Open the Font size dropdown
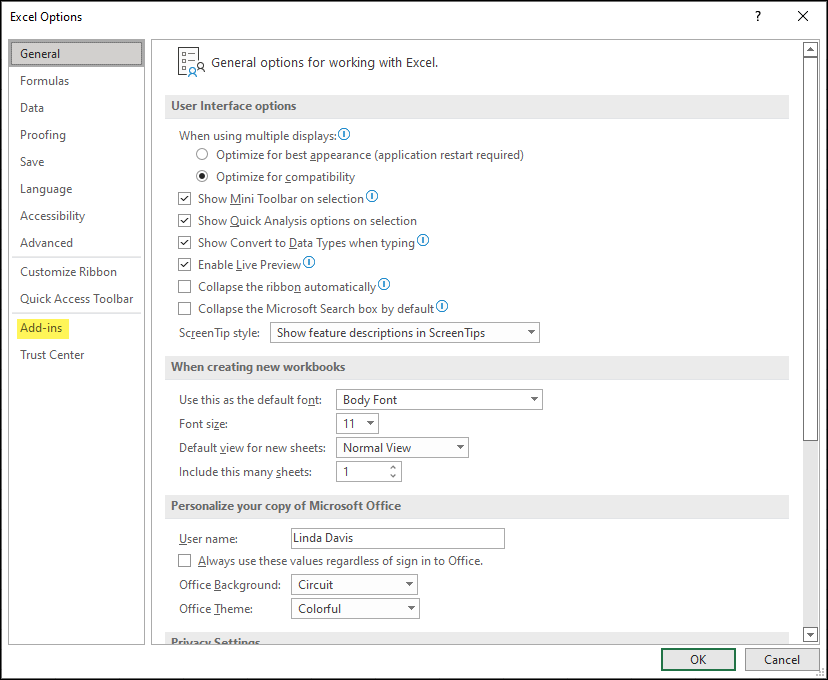 pyautogui.click(x=357, y=423)
